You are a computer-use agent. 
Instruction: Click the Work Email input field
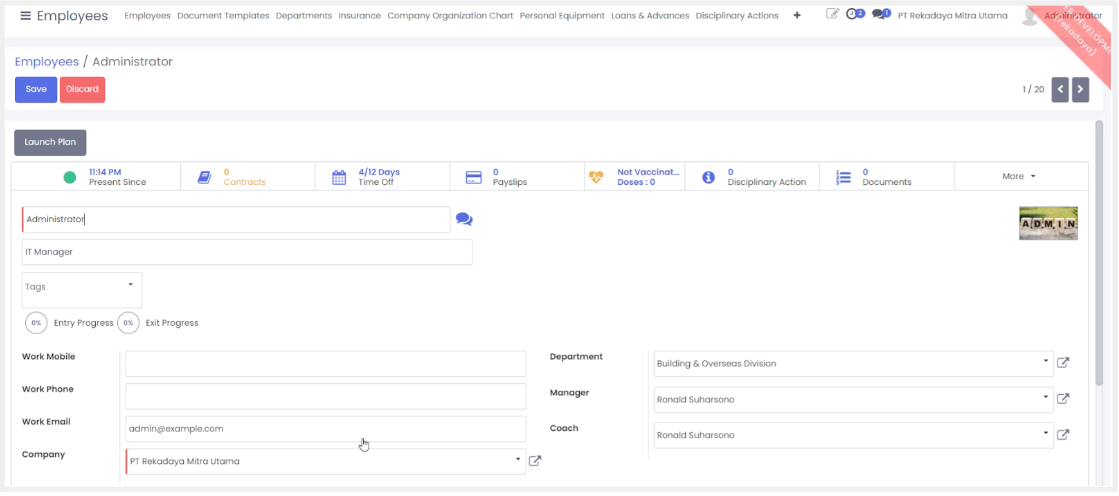(325, 428)
